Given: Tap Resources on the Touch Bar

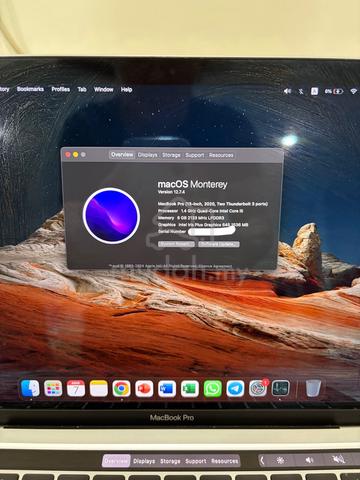Looking at the screenshot, I should coord(225,461).
